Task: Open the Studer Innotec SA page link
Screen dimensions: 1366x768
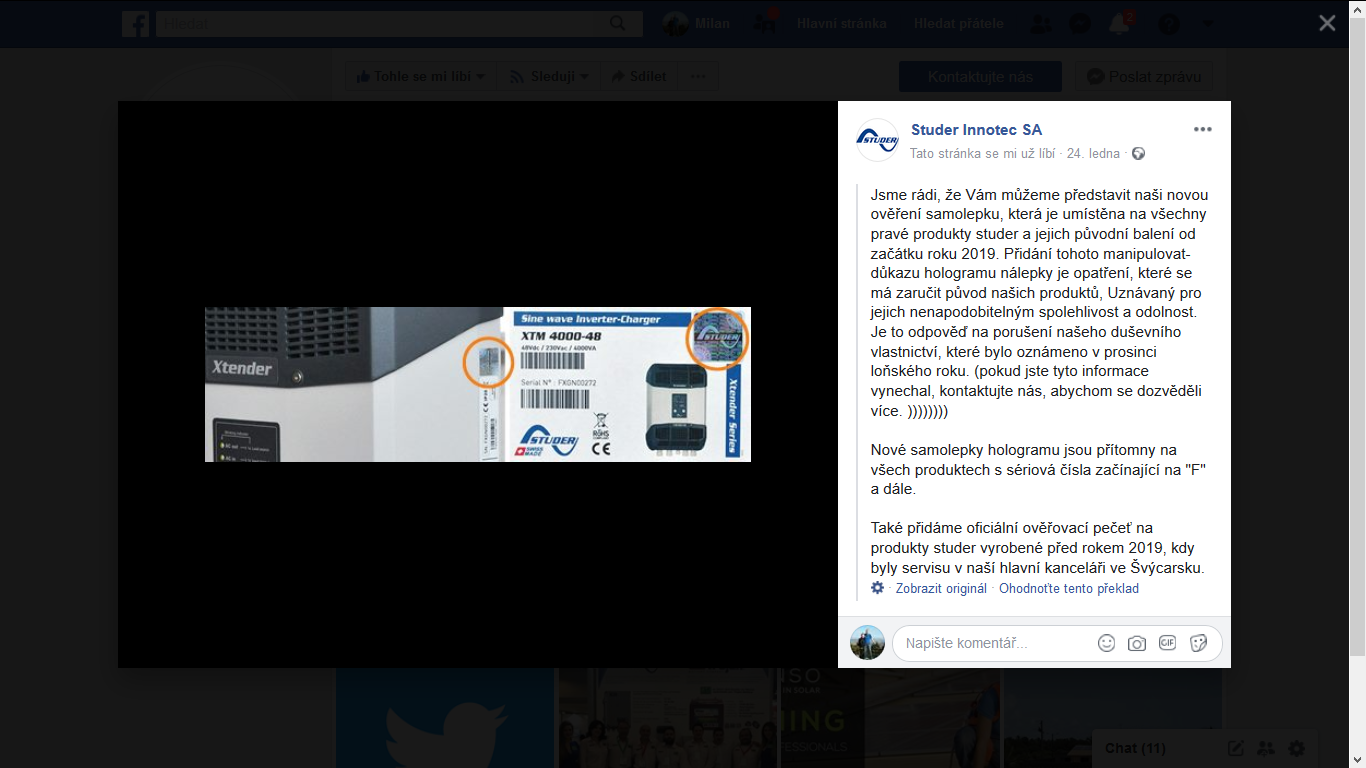Action: click(x=976, y=130)
